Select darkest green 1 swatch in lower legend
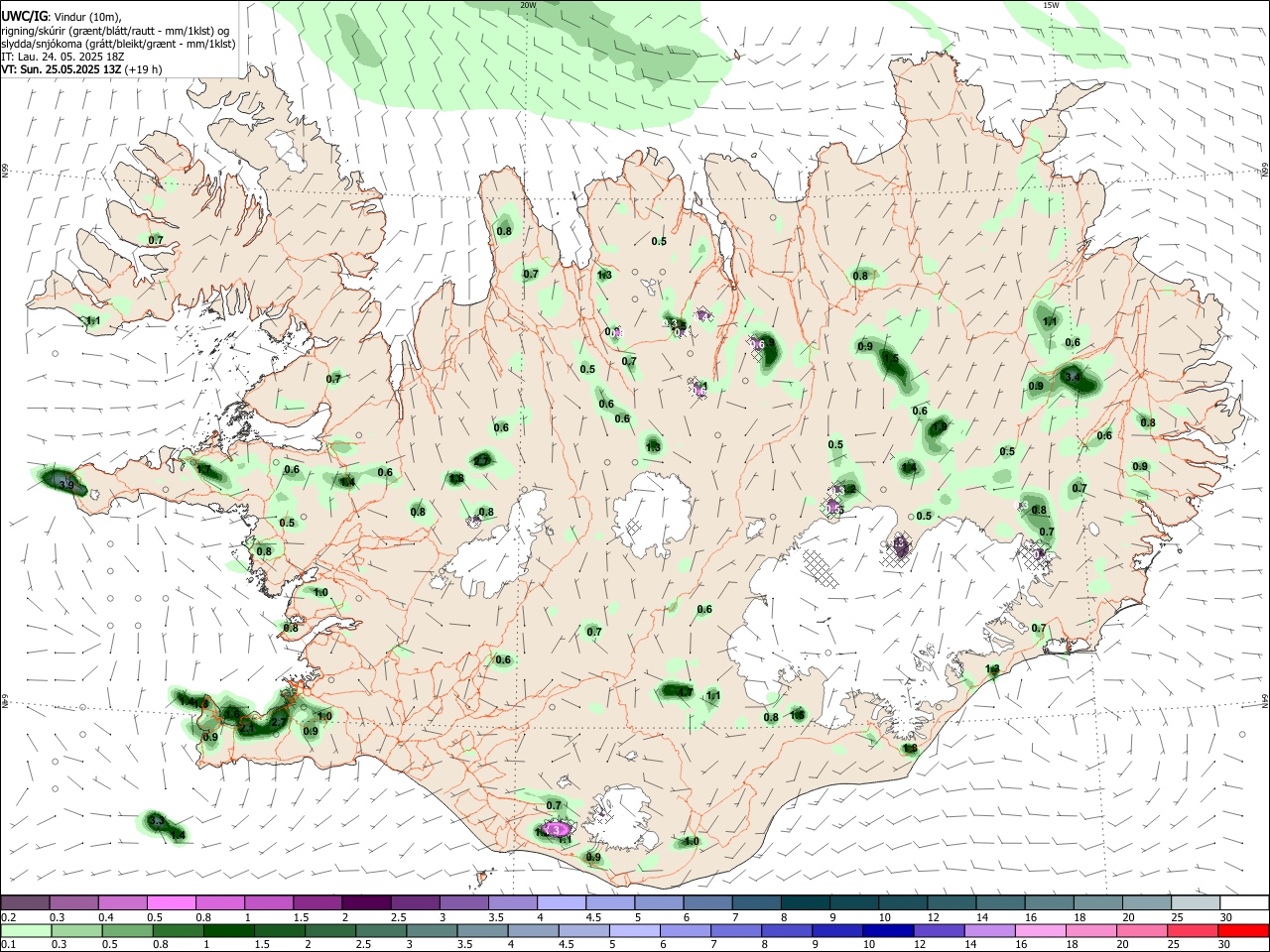 point(227,931)
